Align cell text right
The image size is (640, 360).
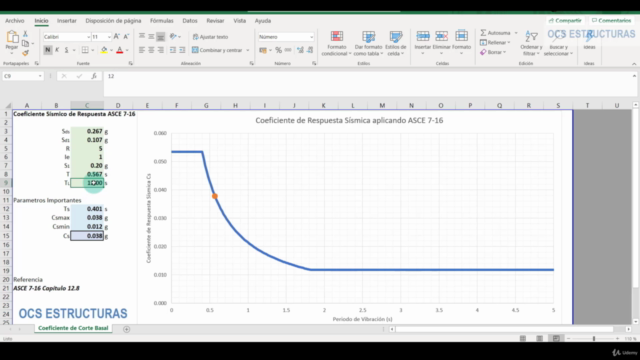click(161, 50)
